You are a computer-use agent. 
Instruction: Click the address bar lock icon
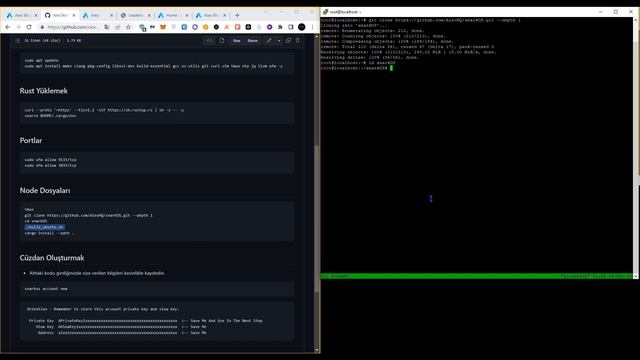pyautogui.click(x=42, y=27)
